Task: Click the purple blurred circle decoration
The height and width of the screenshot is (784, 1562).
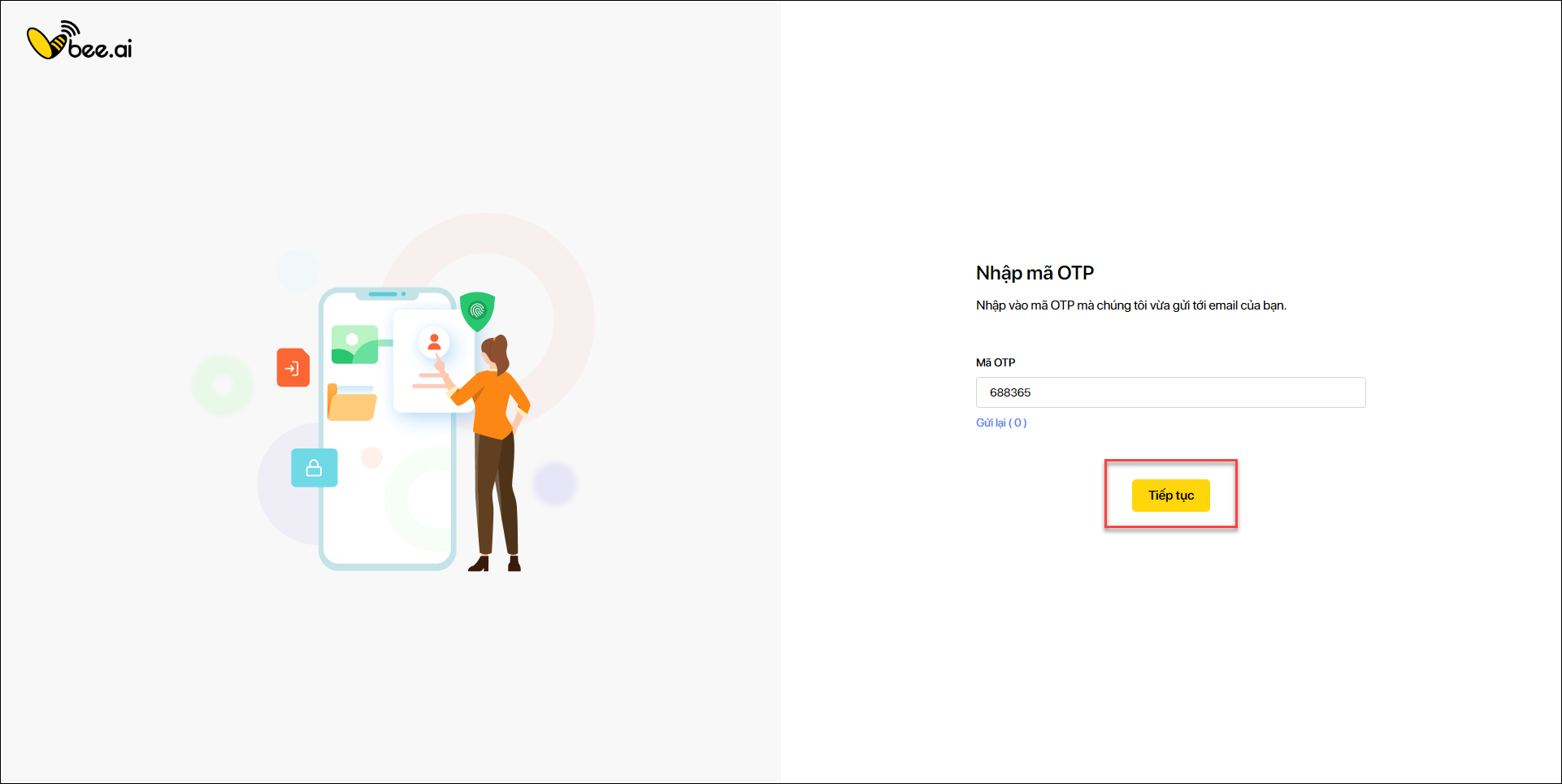Action: coord(554,483)
